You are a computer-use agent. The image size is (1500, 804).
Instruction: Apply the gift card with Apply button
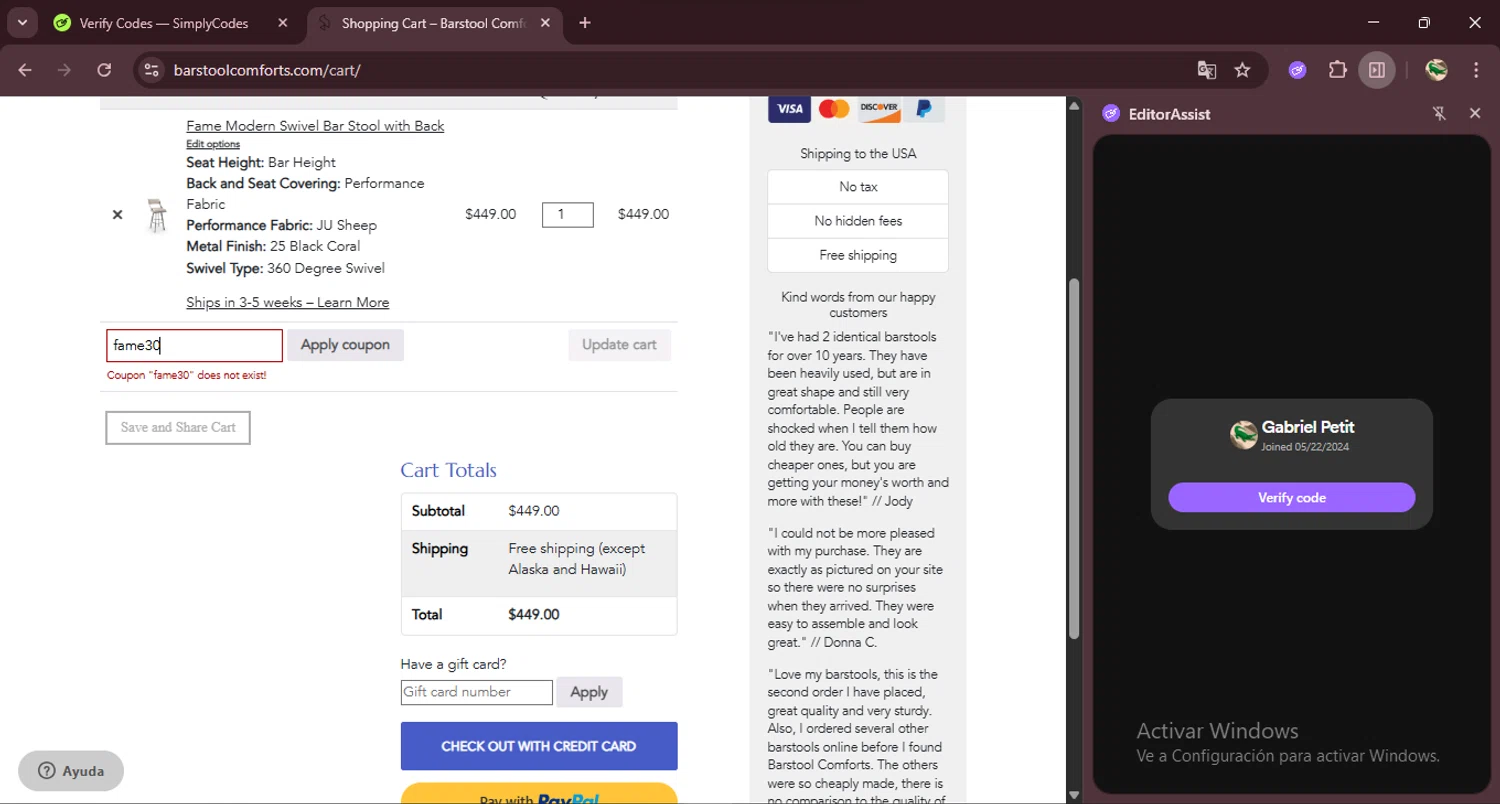(589, 692)
